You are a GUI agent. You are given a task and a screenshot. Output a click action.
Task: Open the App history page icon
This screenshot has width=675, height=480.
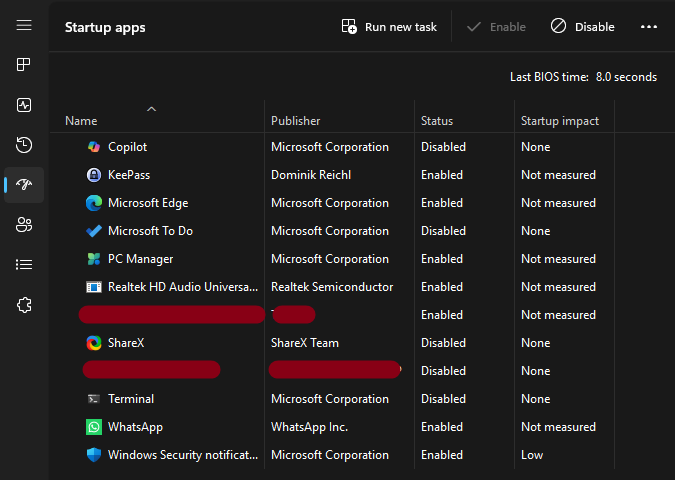click(x=24, y=145)
